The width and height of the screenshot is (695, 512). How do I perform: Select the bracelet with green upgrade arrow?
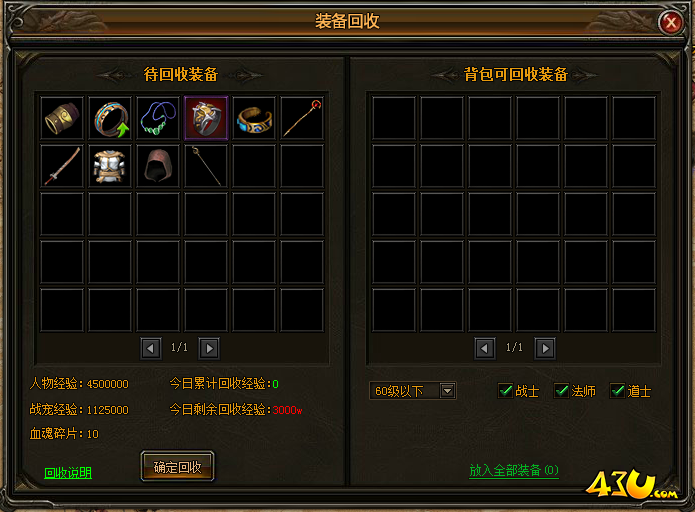point(110,118)
